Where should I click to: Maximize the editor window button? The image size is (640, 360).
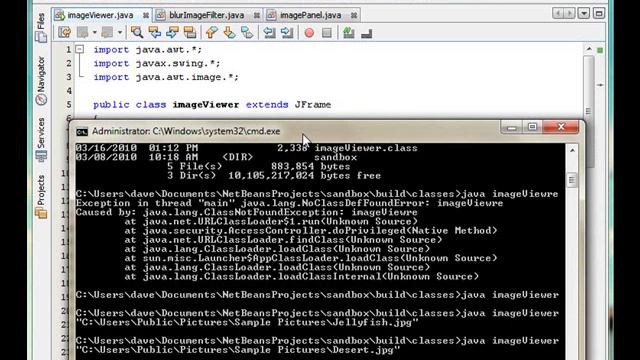599,13
